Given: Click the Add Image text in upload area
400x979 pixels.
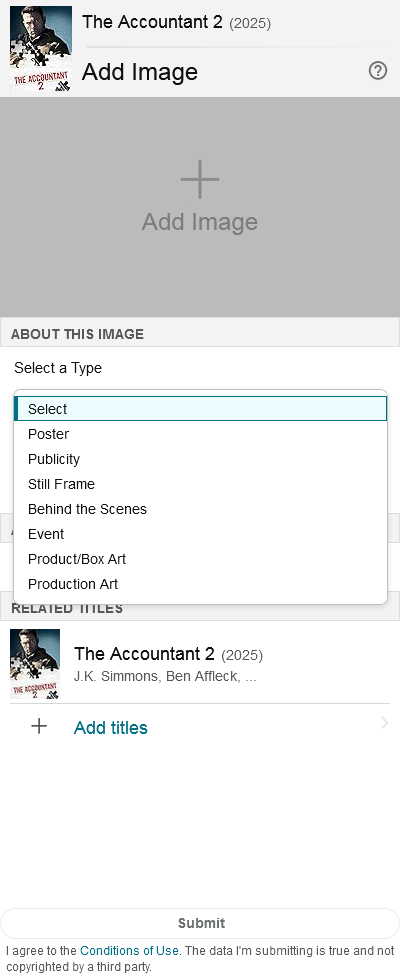Looking at the screenshot, I should [200, 222].
